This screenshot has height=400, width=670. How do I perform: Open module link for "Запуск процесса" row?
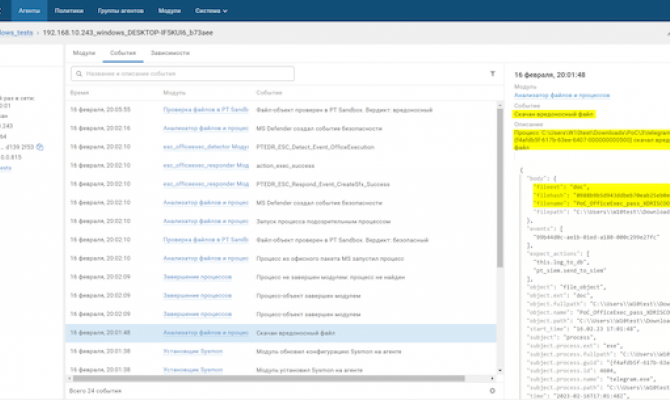click(x=206, y=221)
